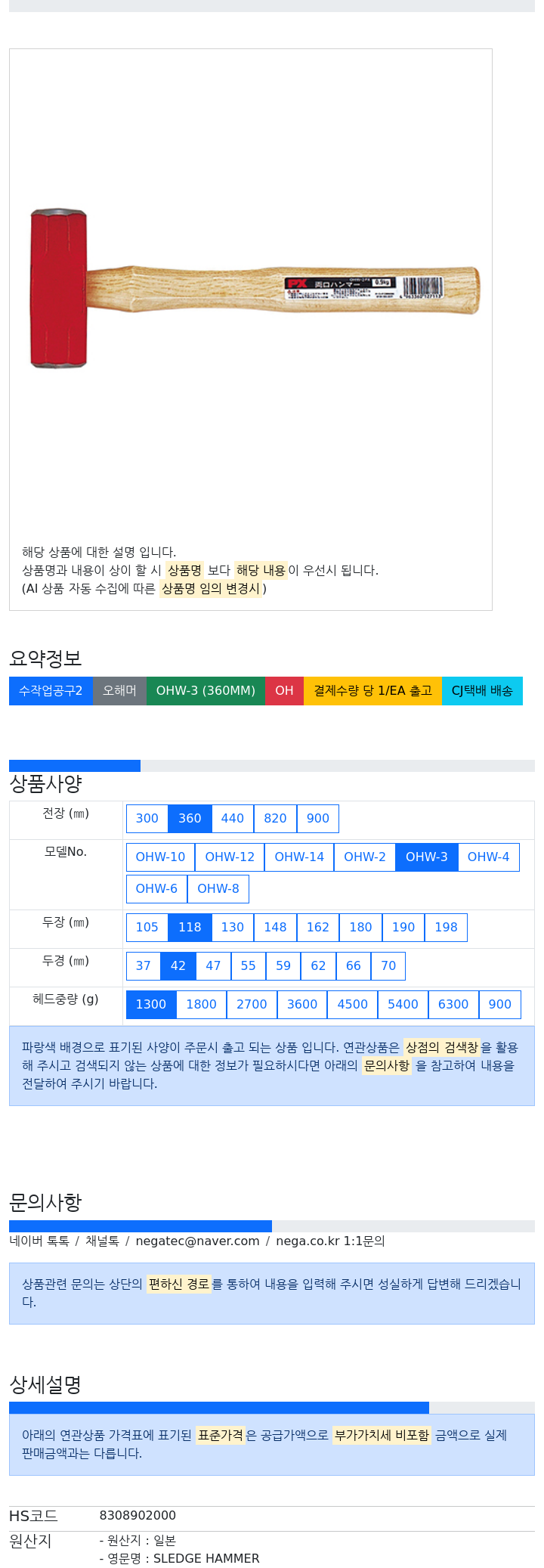Screen dimensions: 544x1568
Task: Select head length 148
Action: tap(275, 928)
